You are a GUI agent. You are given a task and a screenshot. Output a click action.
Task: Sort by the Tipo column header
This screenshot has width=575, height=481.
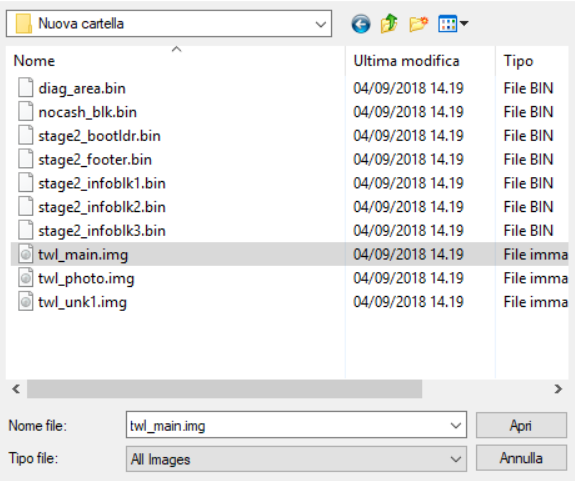click(532, 61)
